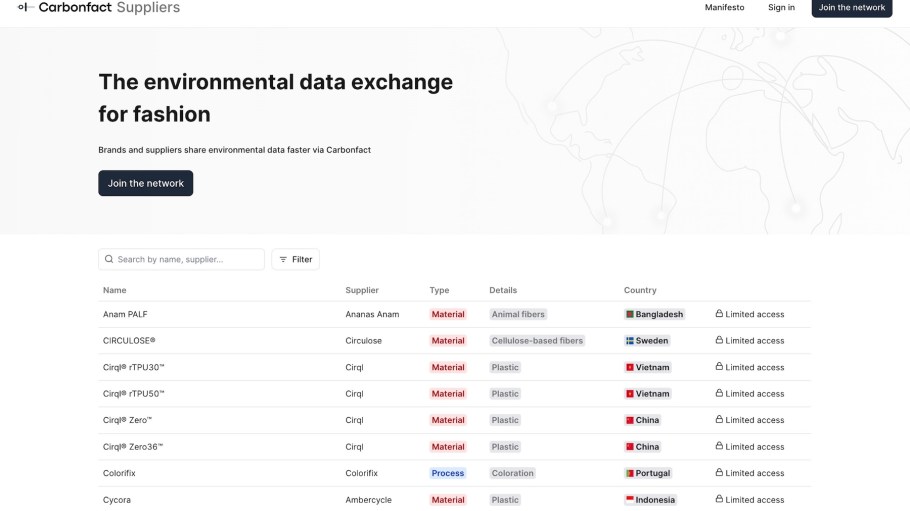Screen dimensions: 910x511
Task: Click lock icon in Cirql Zero row
Action: pyautogui.click(x=719, y=419)
